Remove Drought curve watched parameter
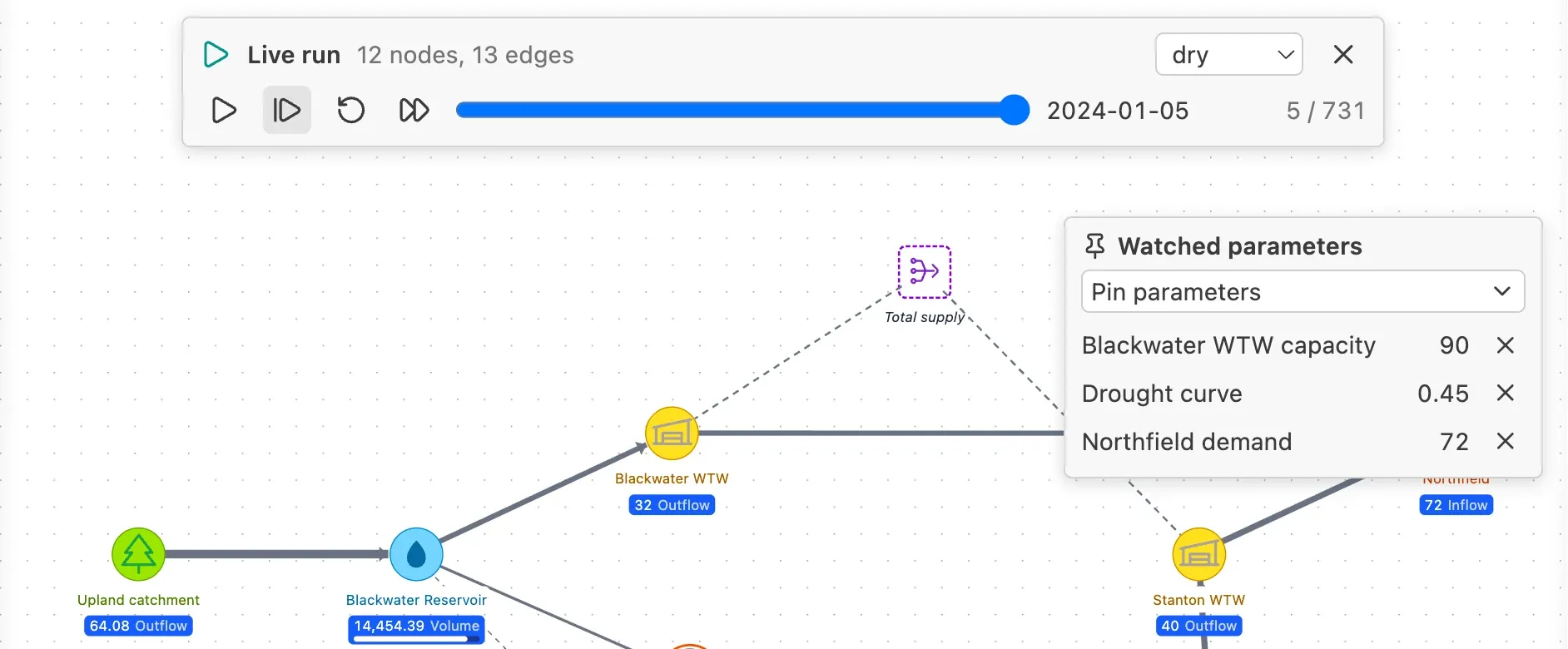The image size is (1568, 649). [x=1505, y=393]
